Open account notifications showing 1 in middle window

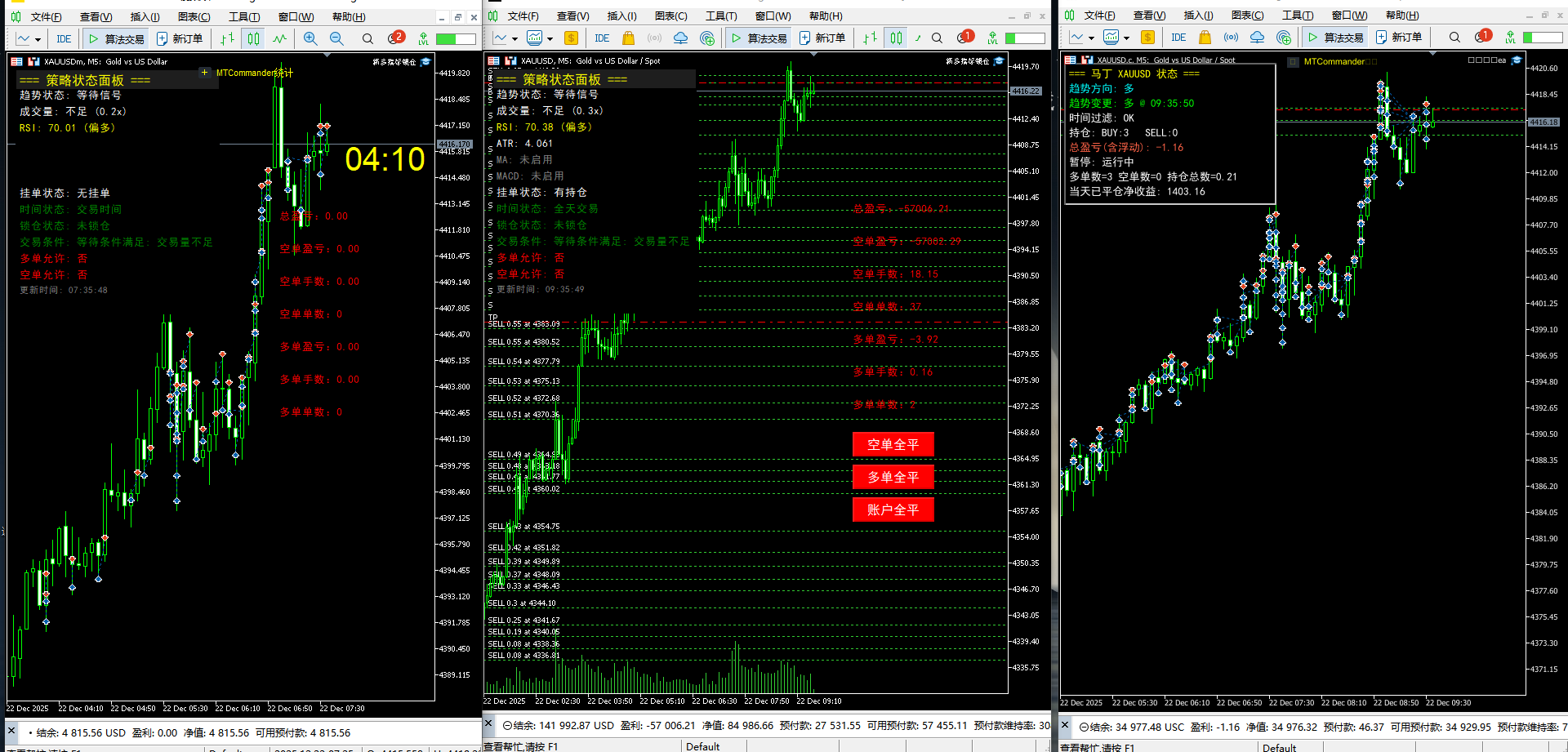click(x=966, y=37)
